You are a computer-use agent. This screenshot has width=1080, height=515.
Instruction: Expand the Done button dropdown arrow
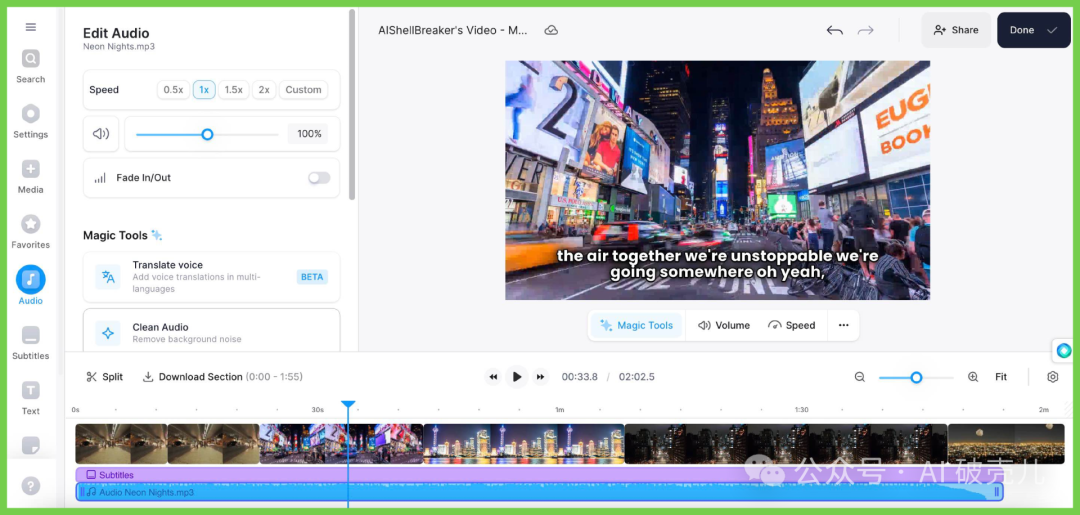(x=1052, y=30)
